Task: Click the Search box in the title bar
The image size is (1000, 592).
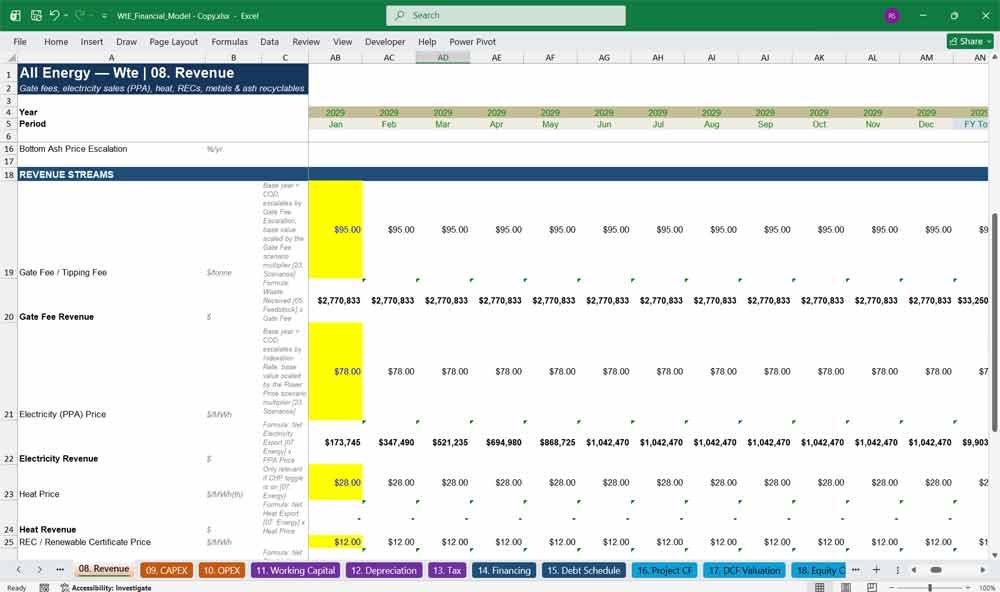Action: (506, 15)
